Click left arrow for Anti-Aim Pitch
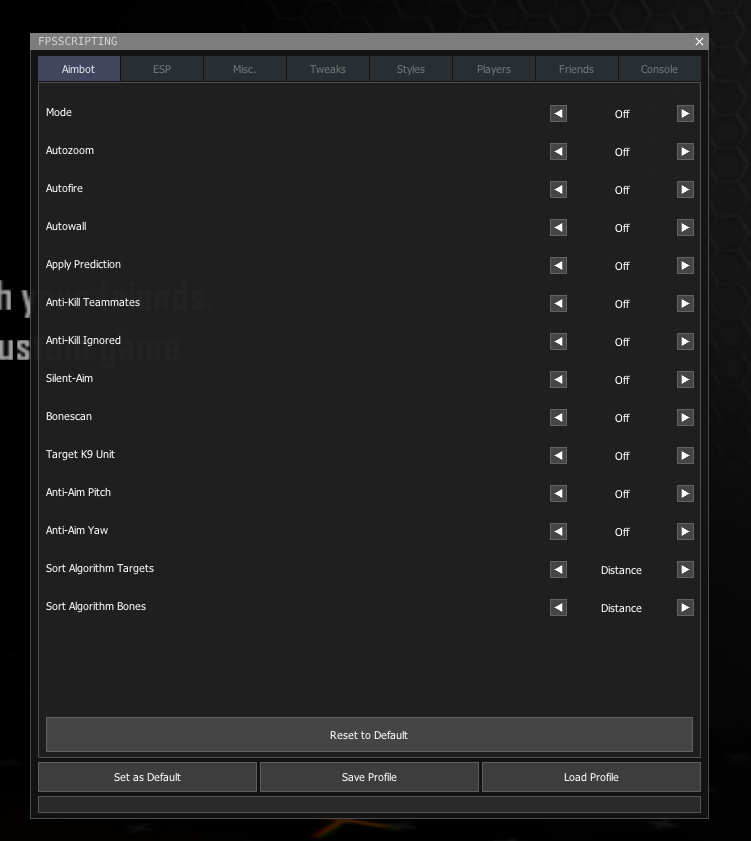 click(x=558, y=493)
